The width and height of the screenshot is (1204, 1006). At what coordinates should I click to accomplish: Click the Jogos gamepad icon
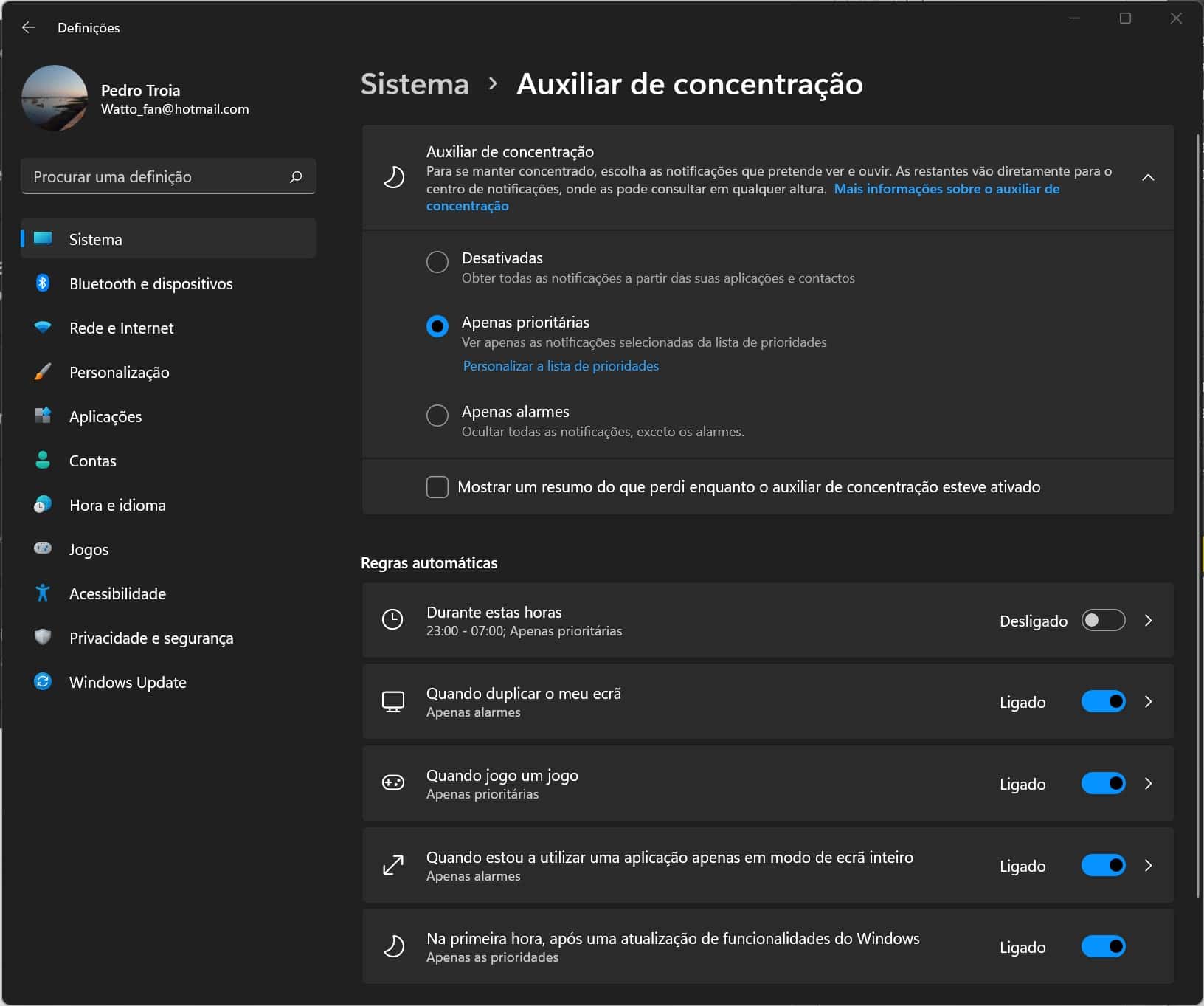pyautogui.click(x=43, y=549)
